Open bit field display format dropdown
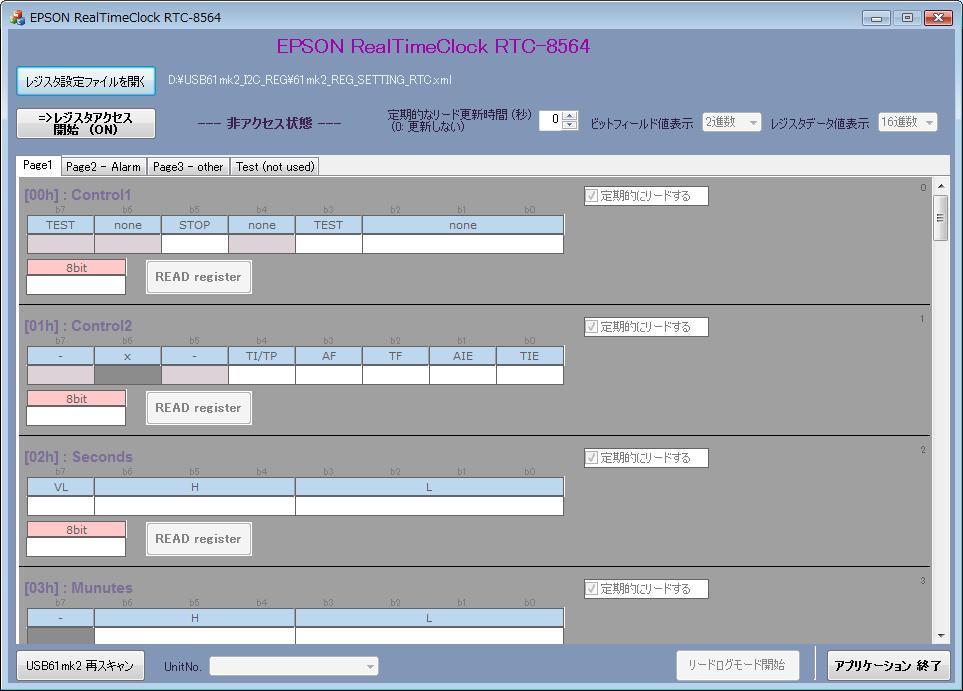Image resolution: width=963 pixels, height=691 pixels. point(731,122)
